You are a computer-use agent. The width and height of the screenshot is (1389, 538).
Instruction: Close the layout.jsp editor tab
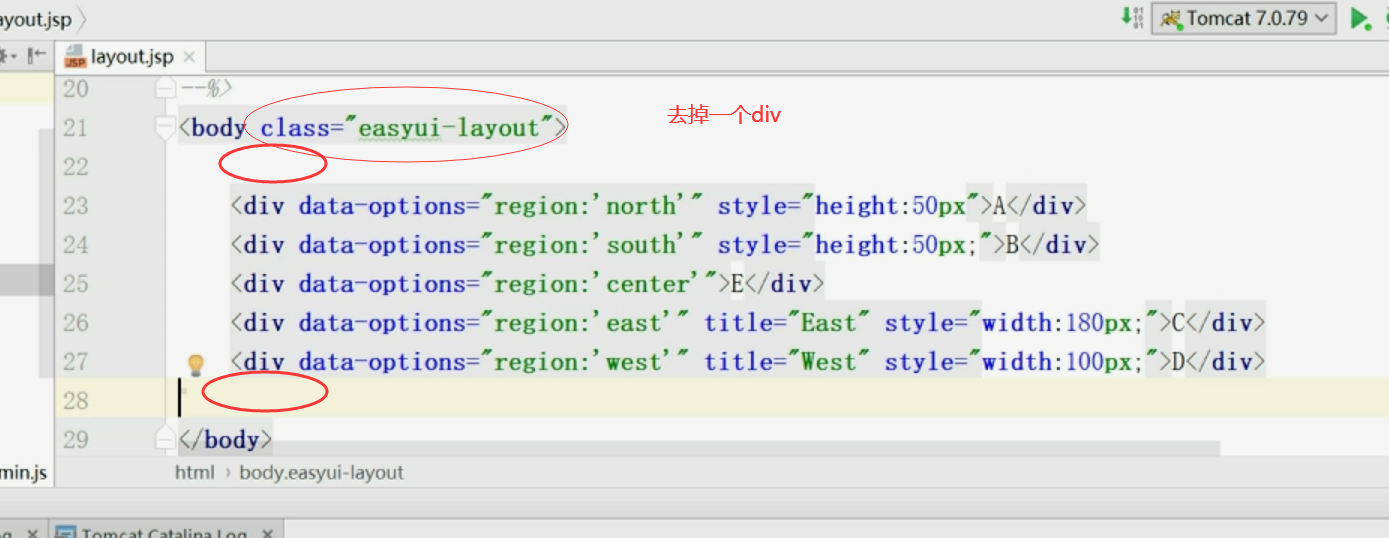(189, 57)
